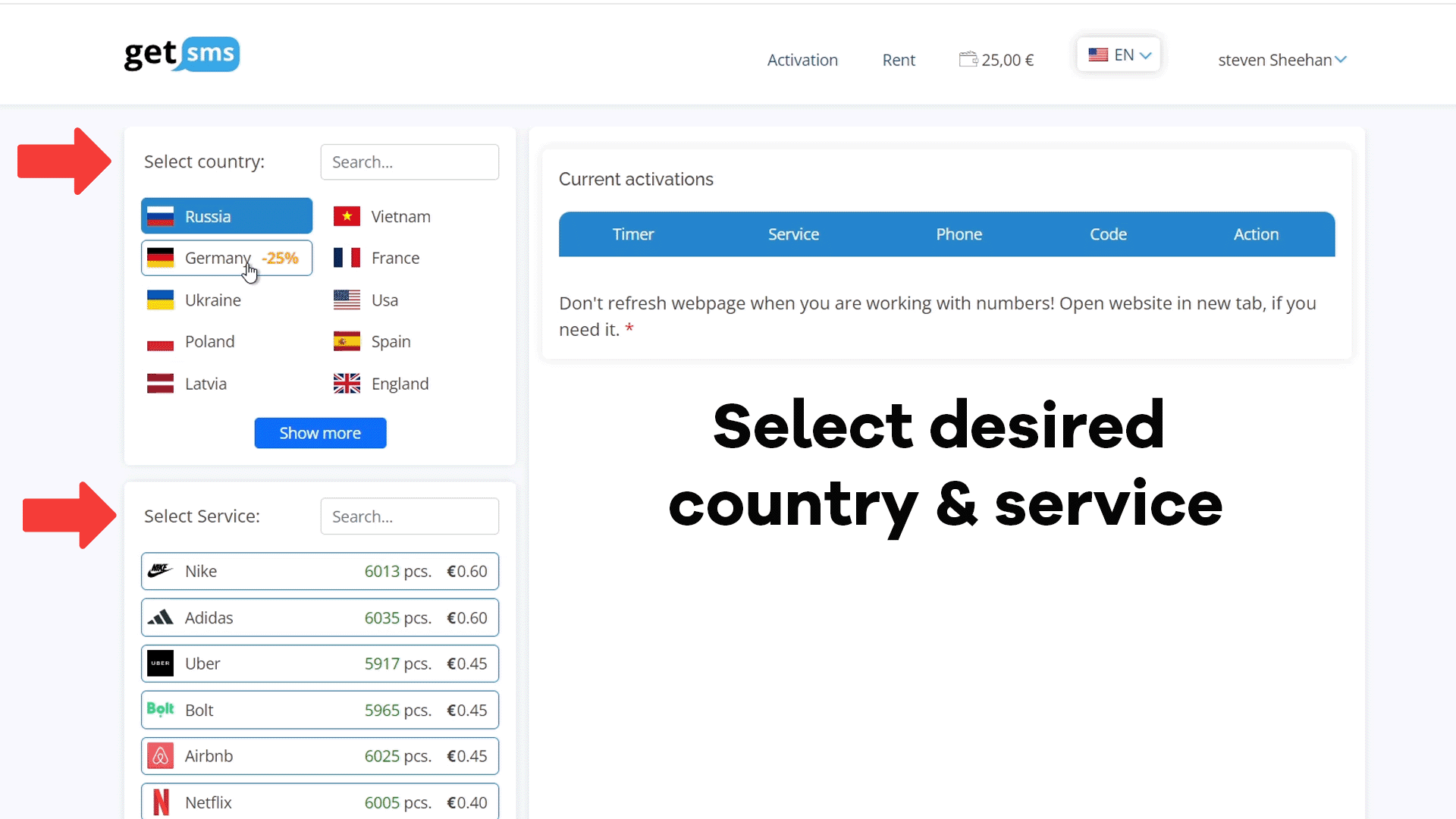
Task: Expand the steven Sheehan account menu
Action: 1282,60
